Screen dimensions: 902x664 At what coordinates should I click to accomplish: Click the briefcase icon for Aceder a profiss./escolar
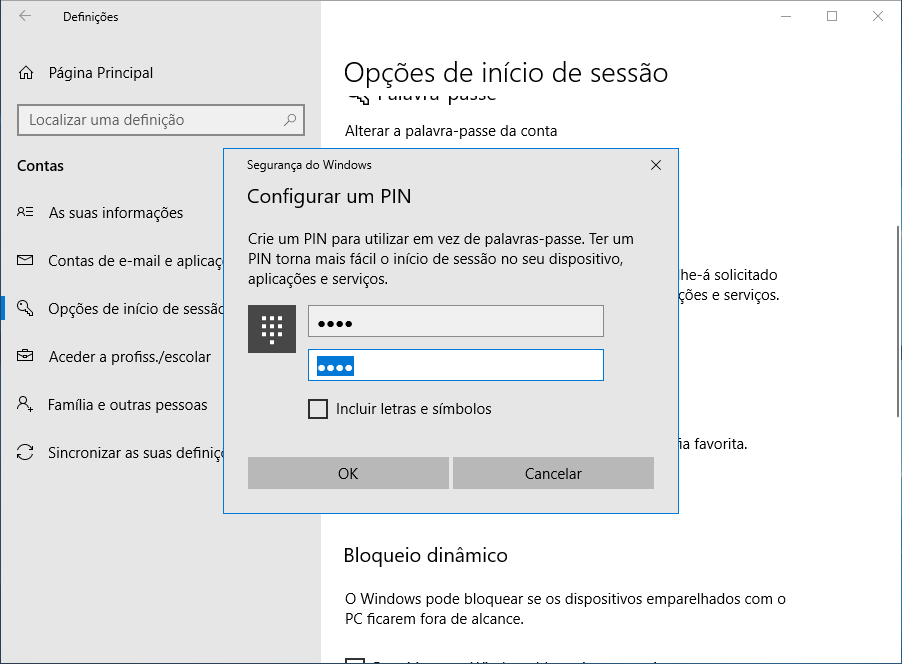point(26,357)
